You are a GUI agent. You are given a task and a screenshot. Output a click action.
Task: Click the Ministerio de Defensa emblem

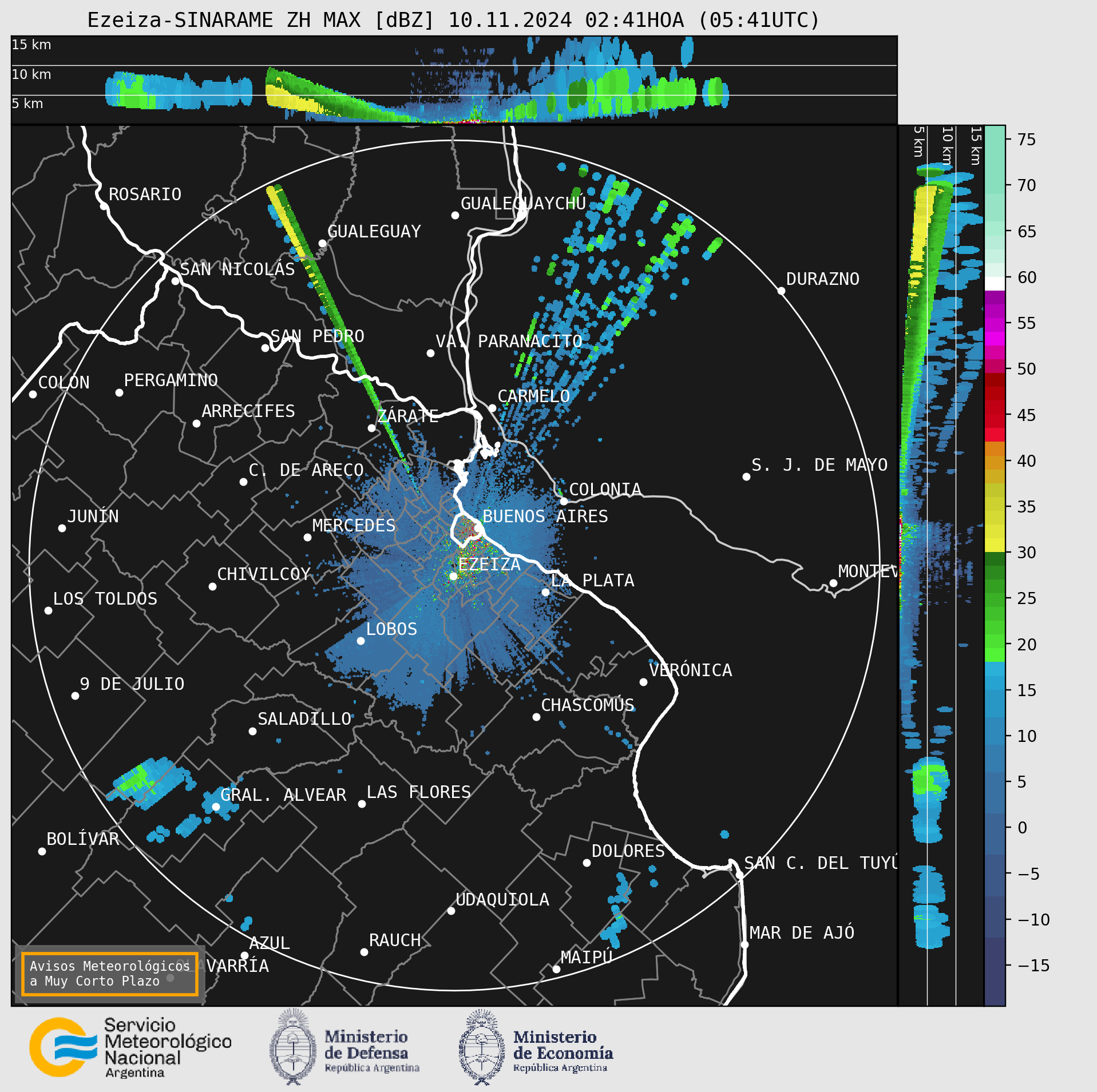pyautogui.click(x=293, y=1047)
